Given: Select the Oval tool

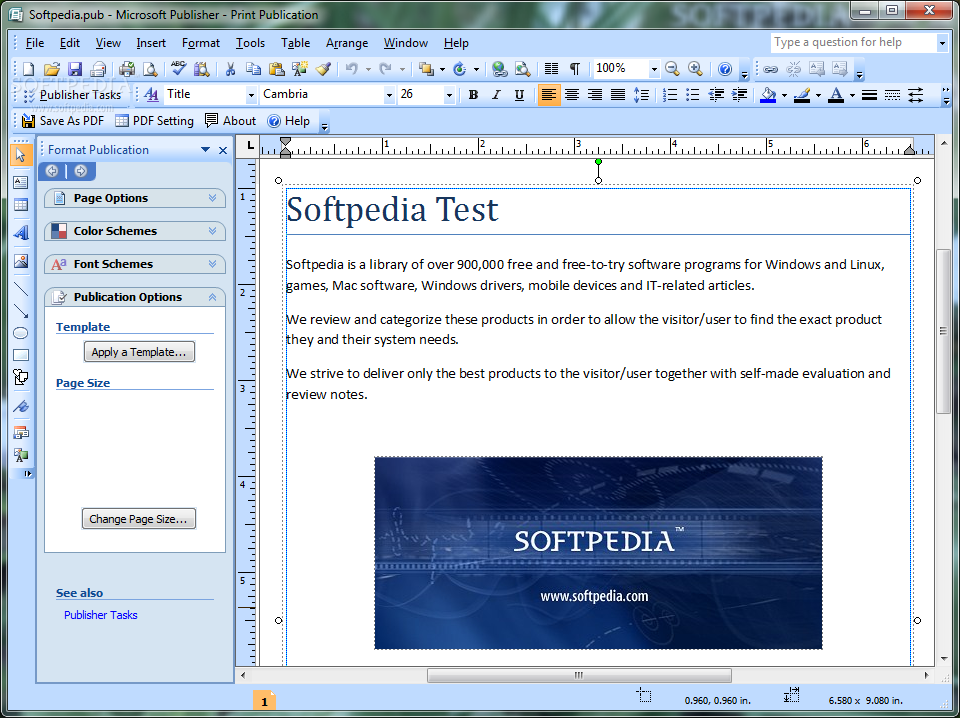Looking at the screenshot, I should (x=21, y=333).
